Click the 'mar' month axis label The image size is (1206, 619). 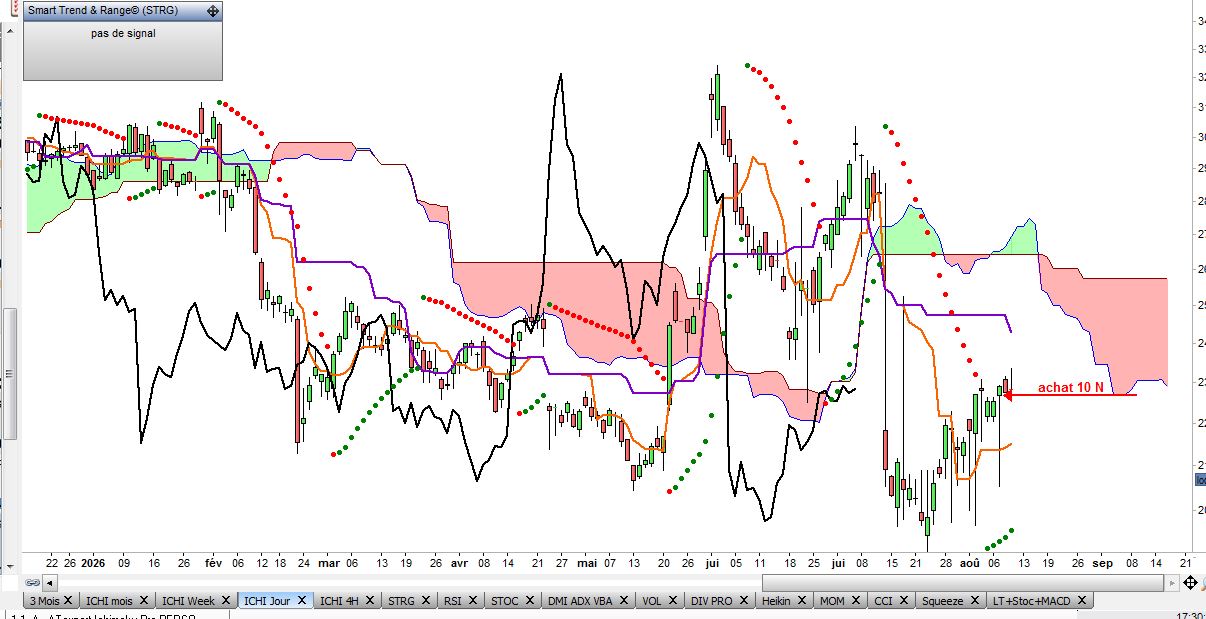click(x=330, y=563)
